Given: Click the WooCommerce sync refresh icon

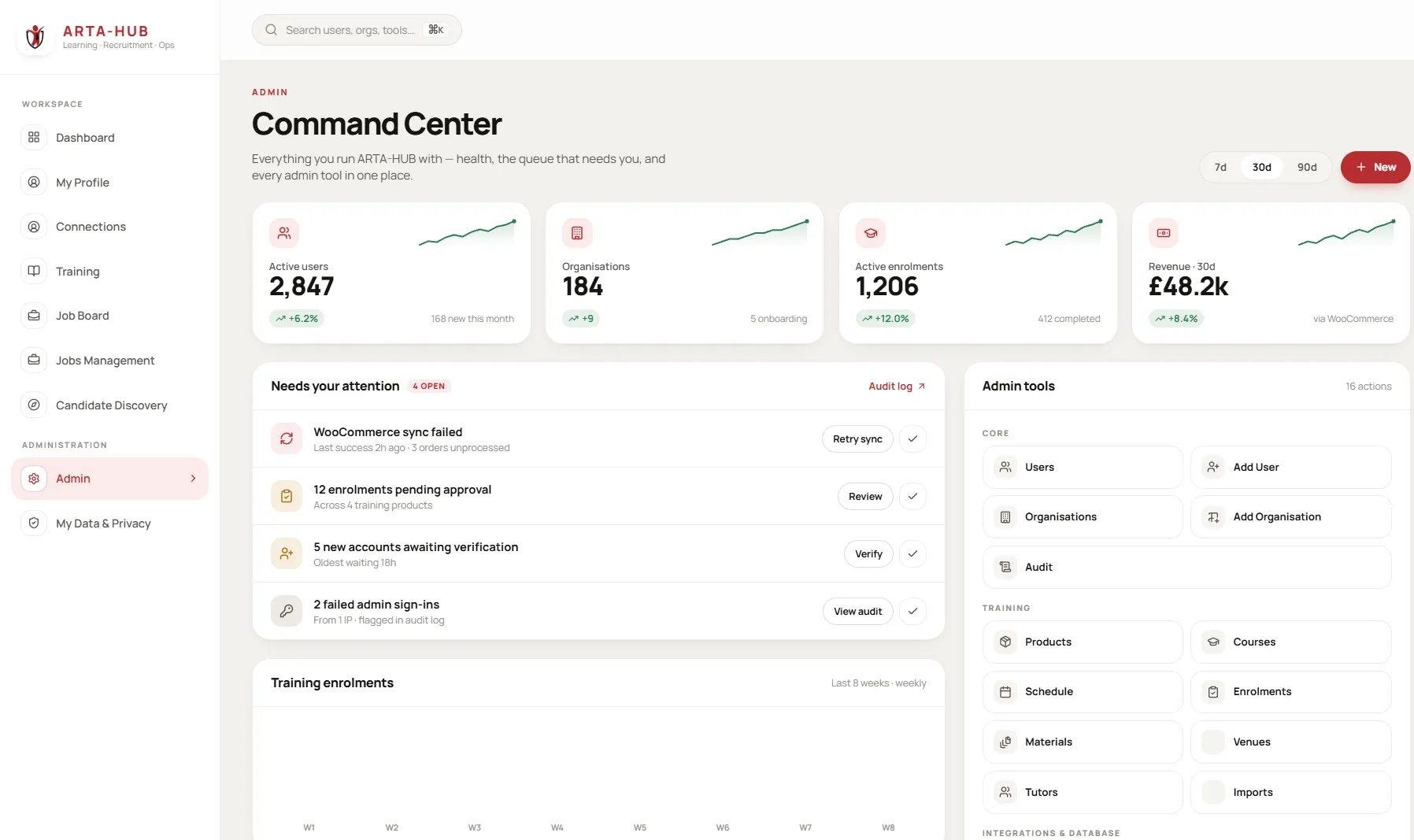Looking at the screenshot, I should [287, 439].
